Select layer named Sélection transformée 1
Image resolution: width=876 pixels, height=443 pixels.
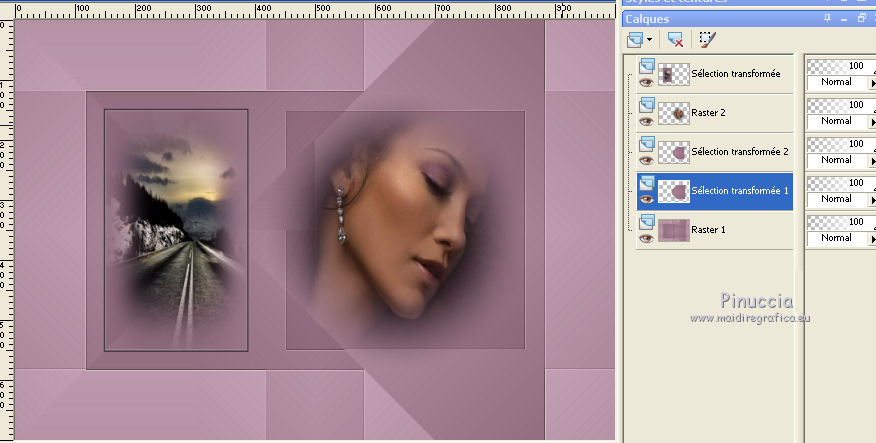(x=740, y=191)
